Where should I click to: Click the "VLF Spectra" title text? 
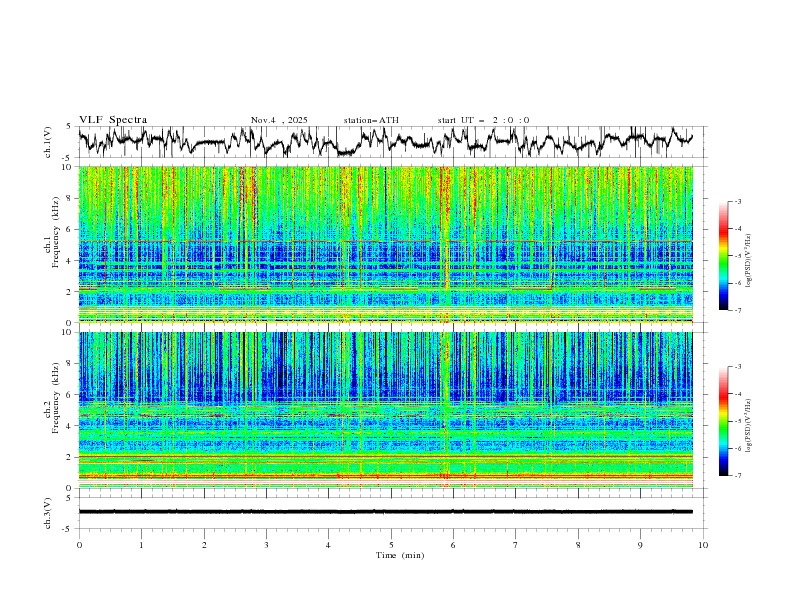coord(113,120)
